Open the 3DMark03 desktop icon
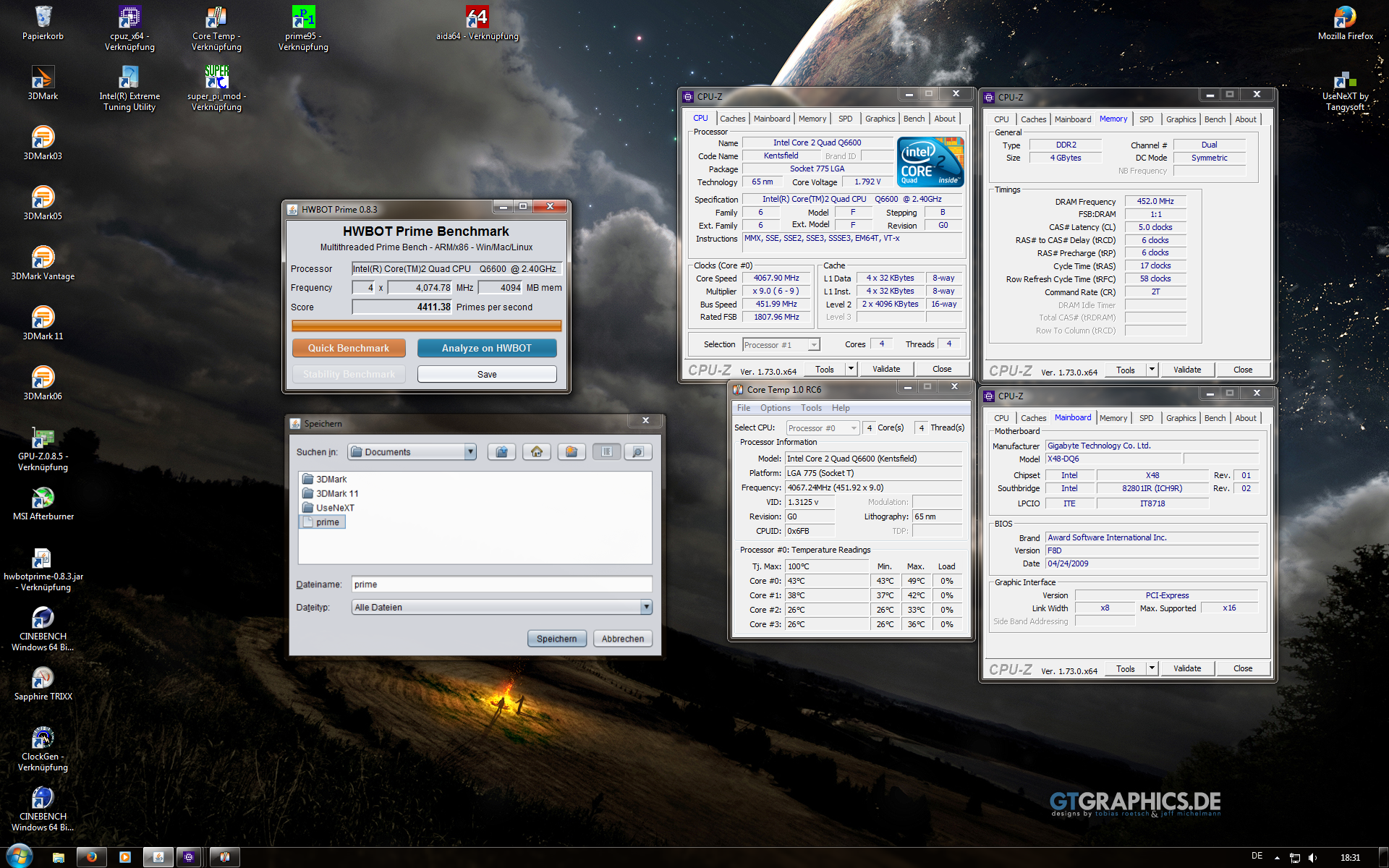The image size is (1389, 868). pyautogui.click(x=43, y=143)
